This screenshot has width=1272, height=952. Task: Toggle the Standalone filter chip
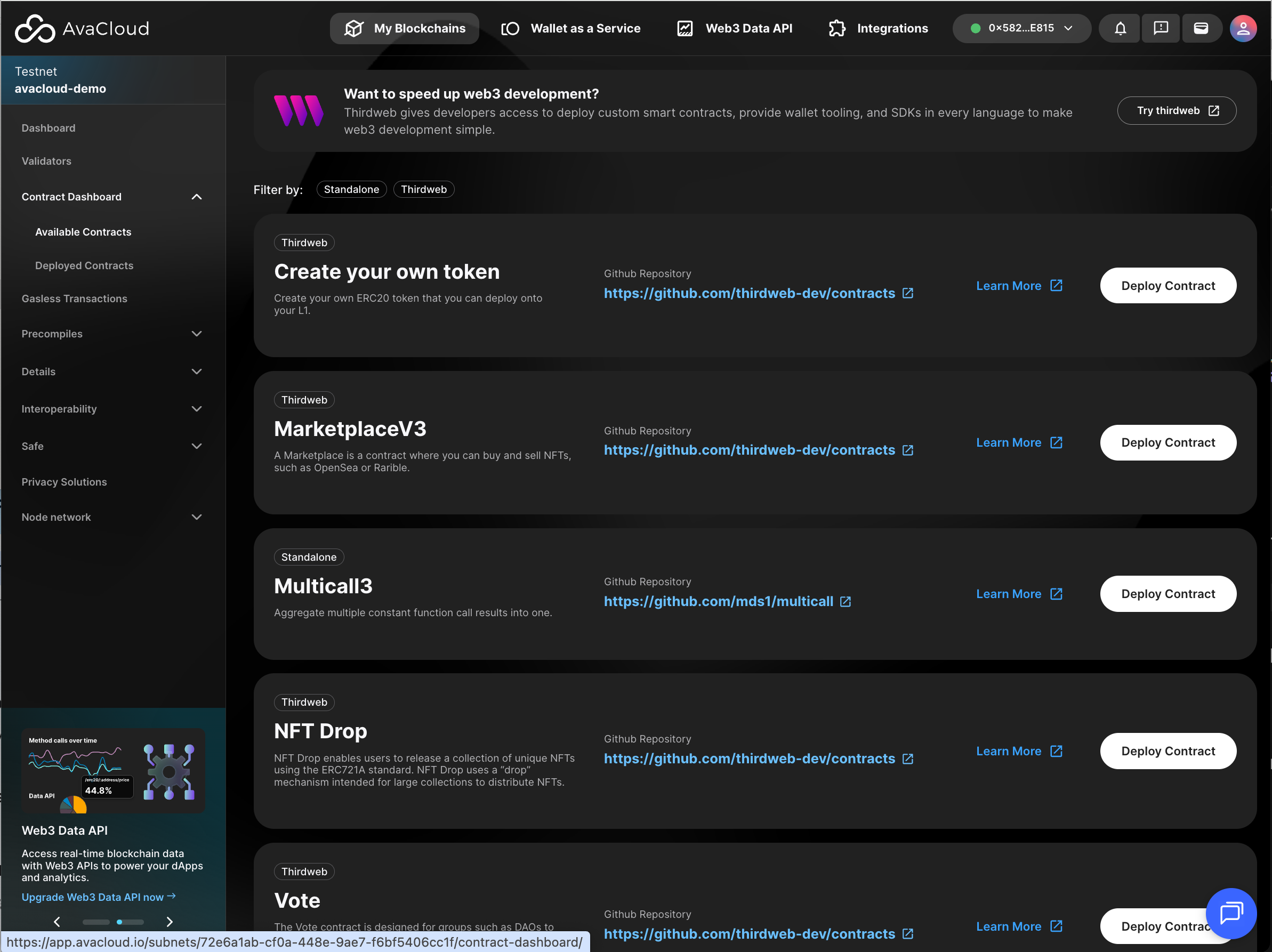point(351,189)
